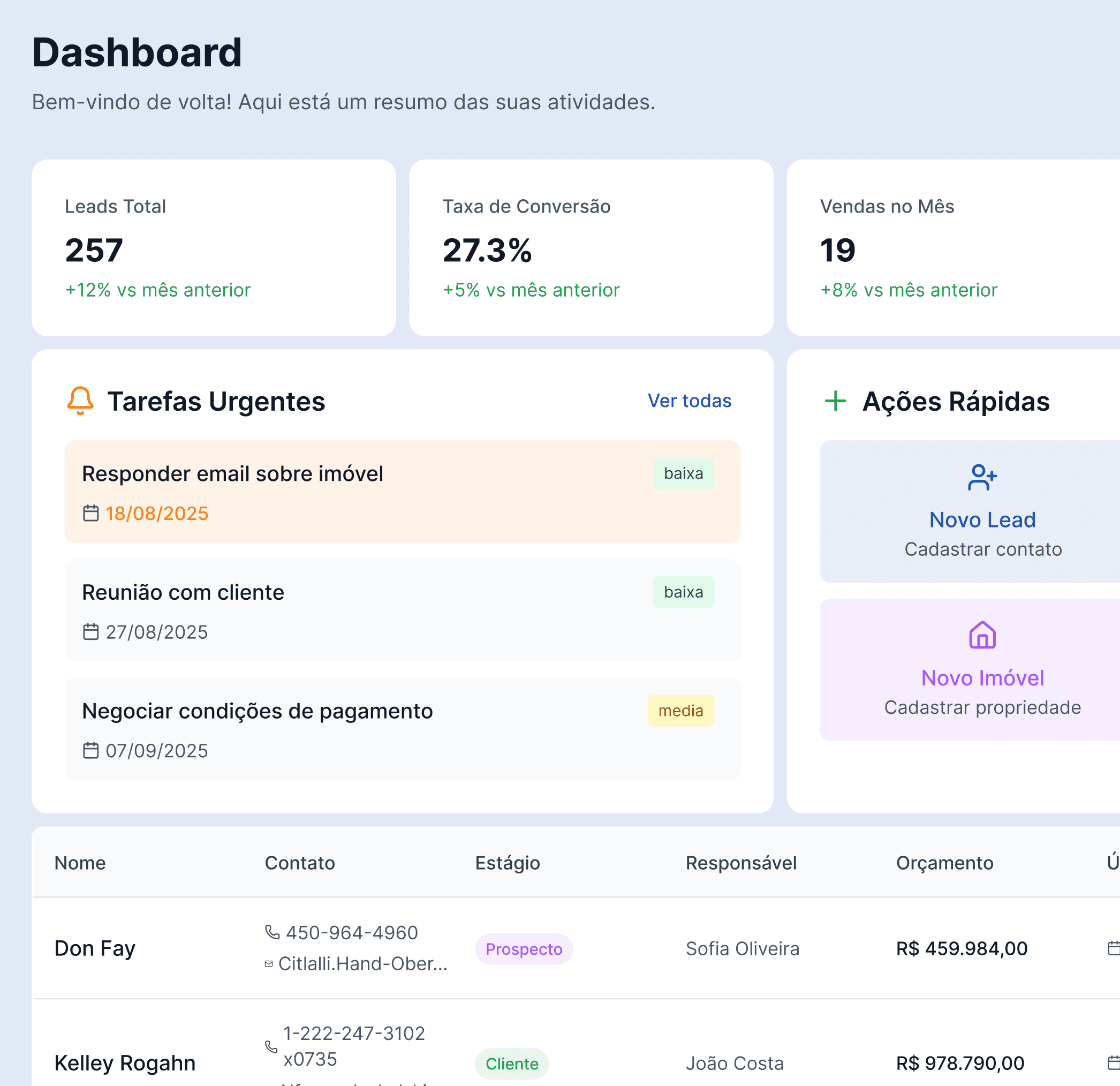Select the Prospecto stage badge

tap(524, 949)
